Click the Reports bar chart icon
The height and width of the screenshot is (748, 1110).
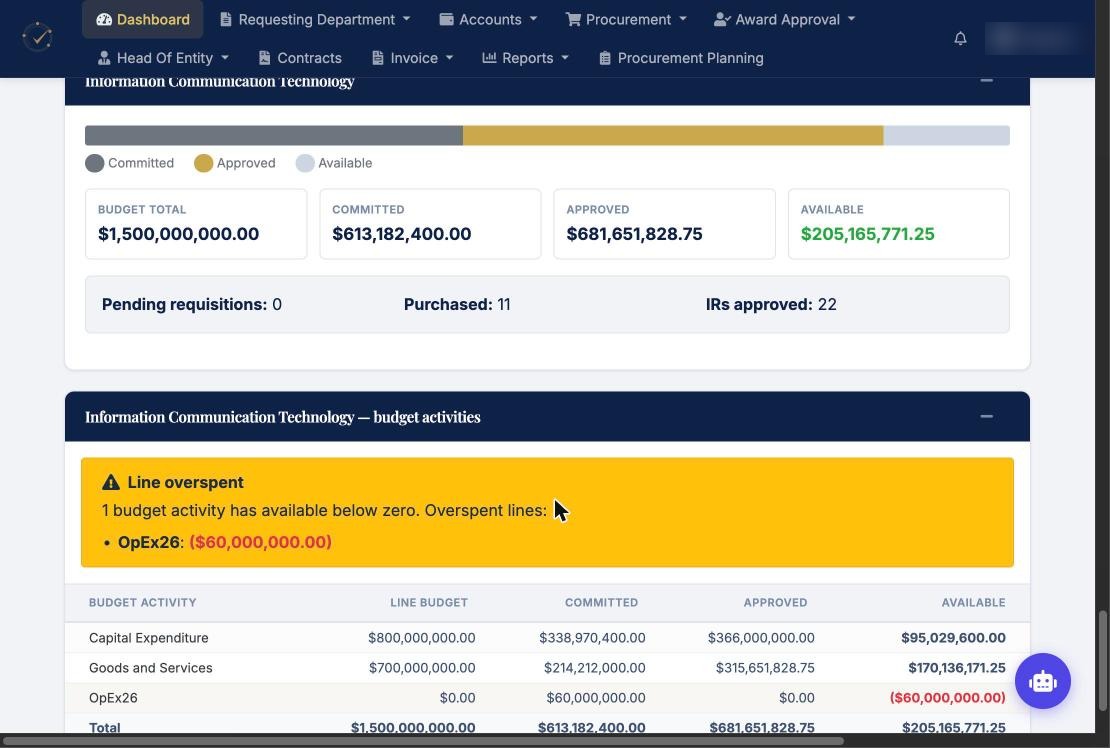[x=489, y=58]
